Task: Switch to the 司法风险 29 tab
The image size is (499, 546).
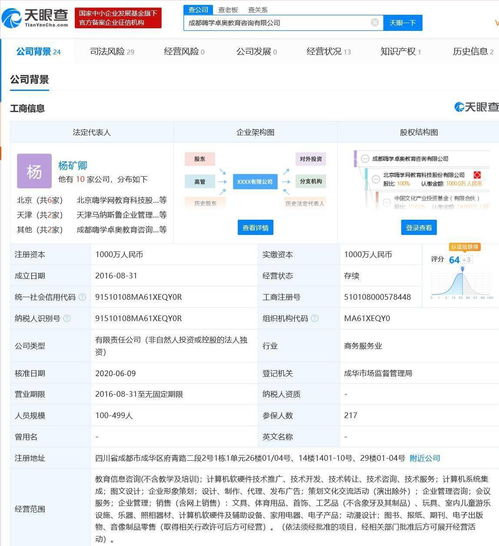Action: [112, 52]
